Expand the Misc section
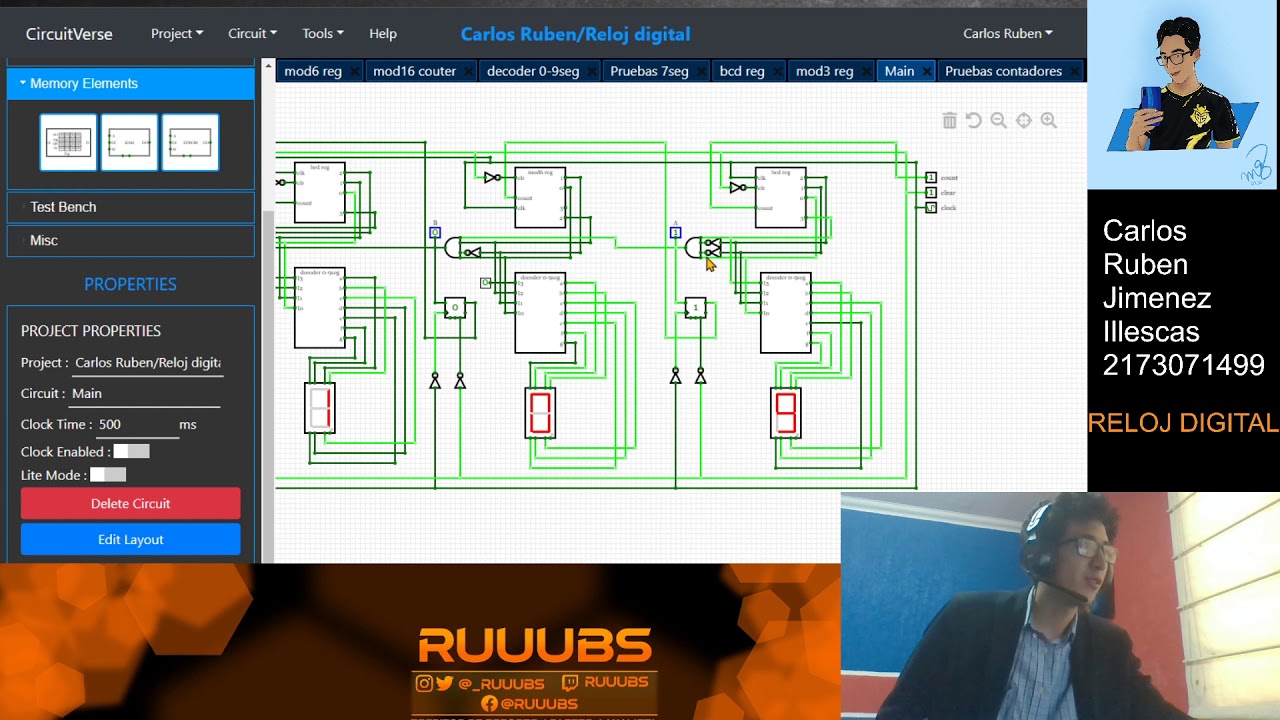1280x720 pixels. [131, 240]
